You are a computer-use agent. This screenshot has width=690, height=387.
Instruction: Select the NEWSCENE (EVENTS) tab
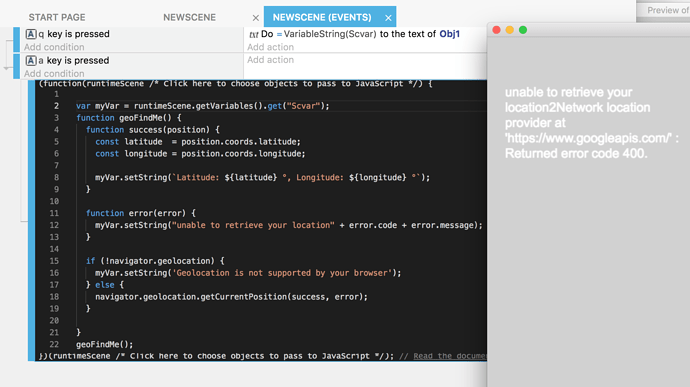[322, 17]
